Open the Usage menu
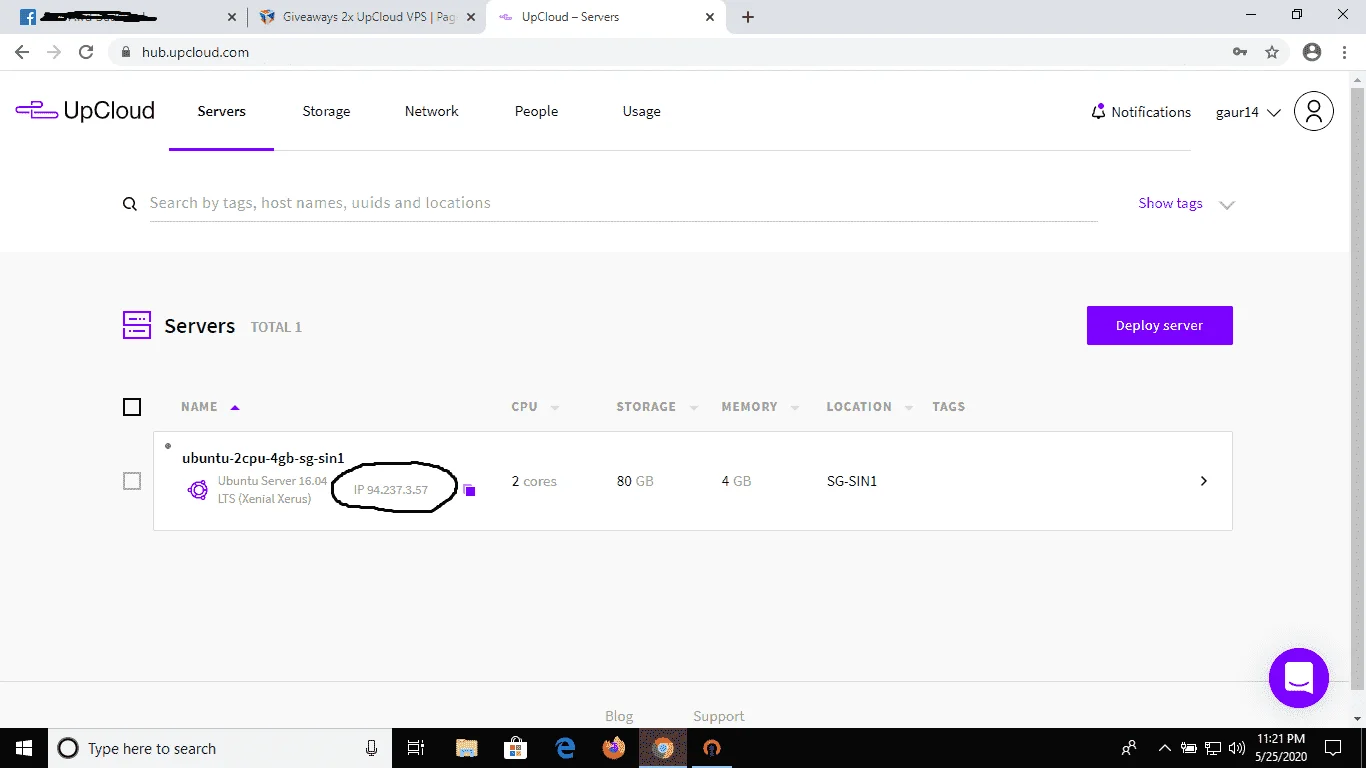Viewport: 1366px width, 768px height. pyautogui.click(x=641, y=111)
